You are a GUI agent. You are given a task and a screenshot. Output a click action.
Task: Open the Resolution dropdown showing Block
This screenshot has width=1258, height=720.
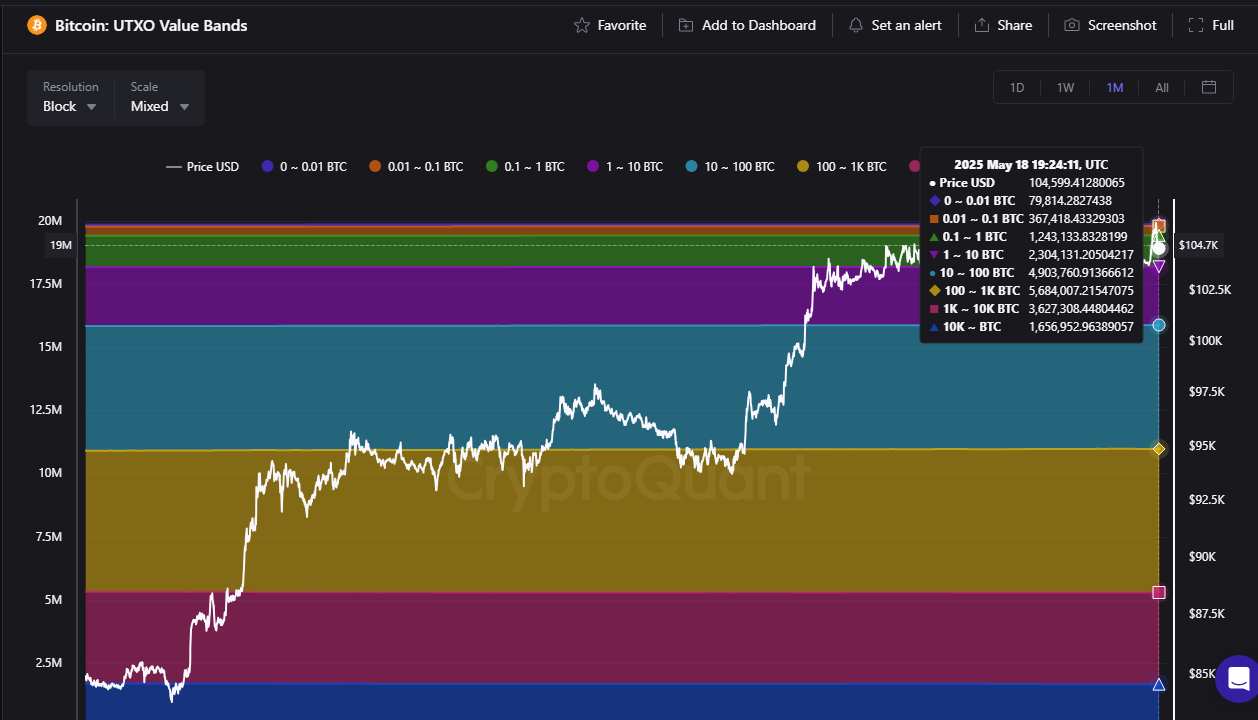tap(68, 106)
